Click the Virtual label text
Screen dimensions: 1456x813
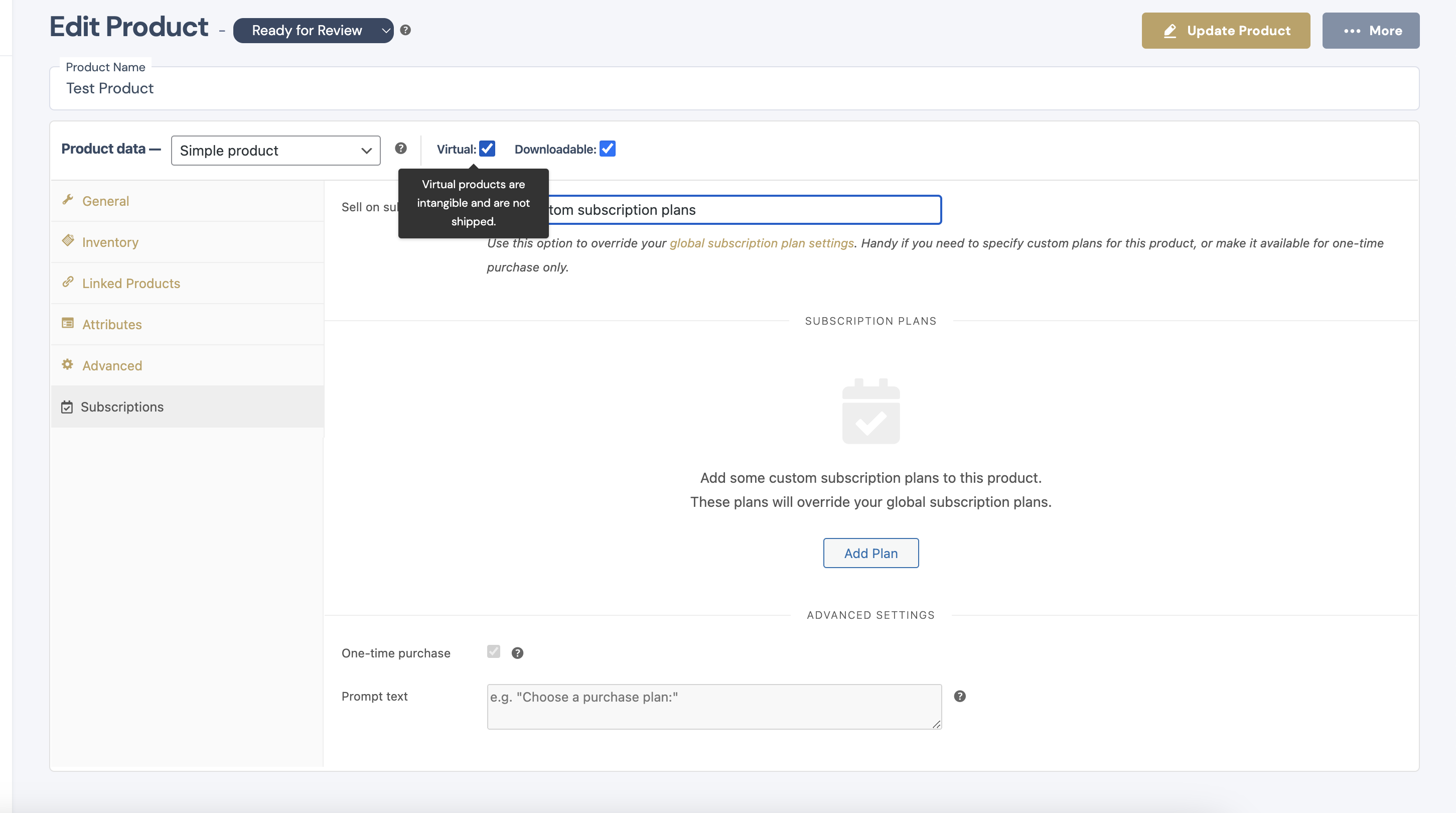coord(456,149)
